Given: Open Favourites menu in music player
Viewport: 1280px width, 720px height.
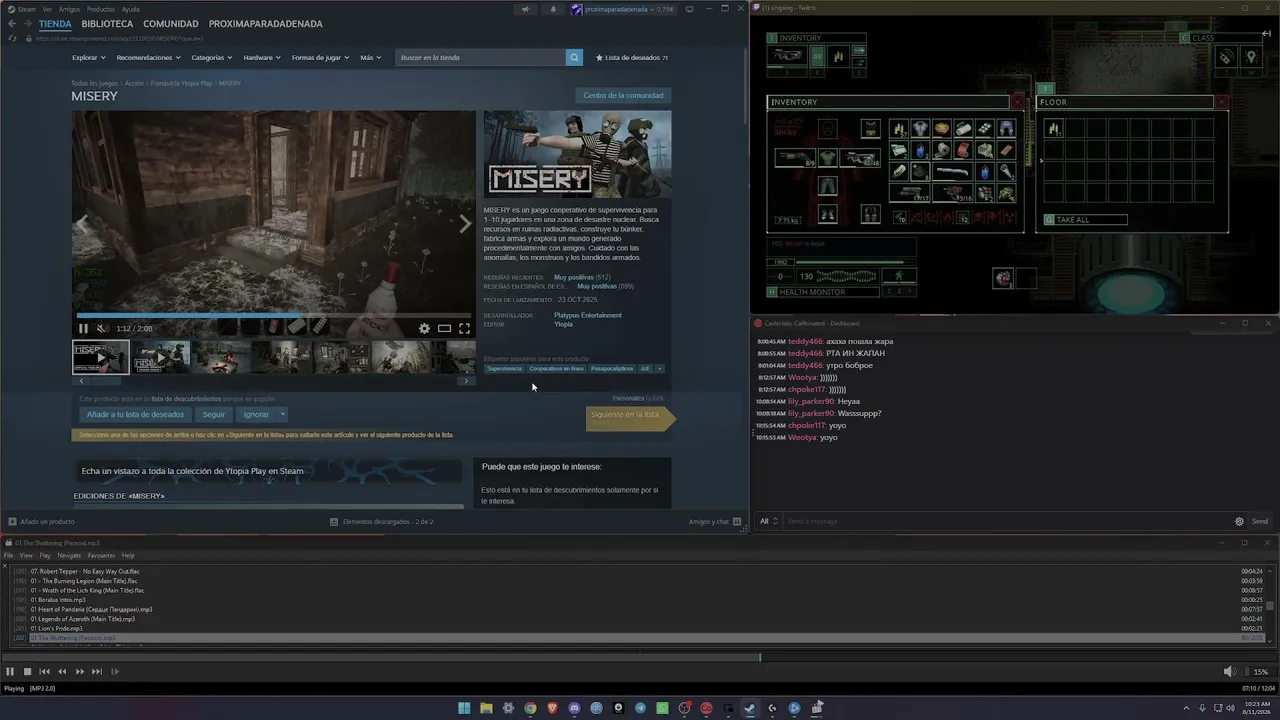Looking at the screenshot, I should point(101,556).
